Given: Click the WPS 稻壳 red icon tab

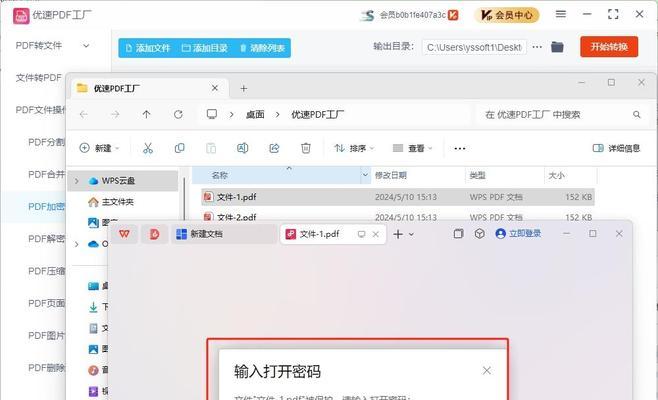Looking at the screenshot, I should pyautogui.click(x=154, y=234).
